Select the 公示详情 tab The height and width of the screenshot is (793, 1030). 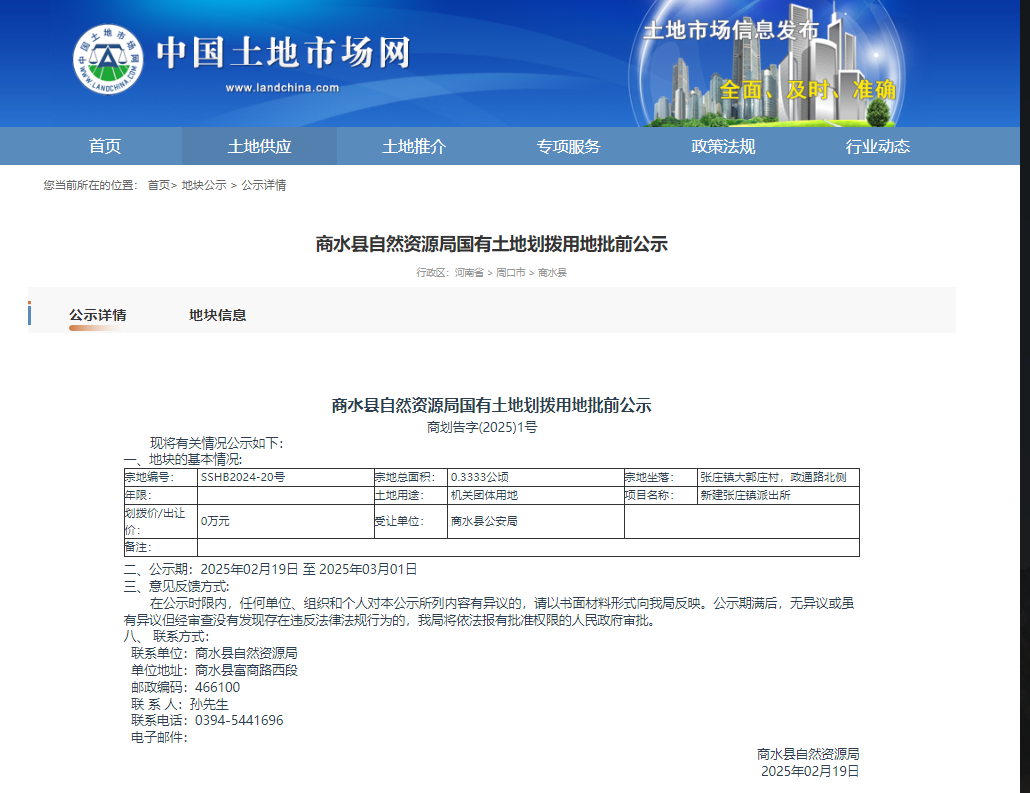(97, 315)
